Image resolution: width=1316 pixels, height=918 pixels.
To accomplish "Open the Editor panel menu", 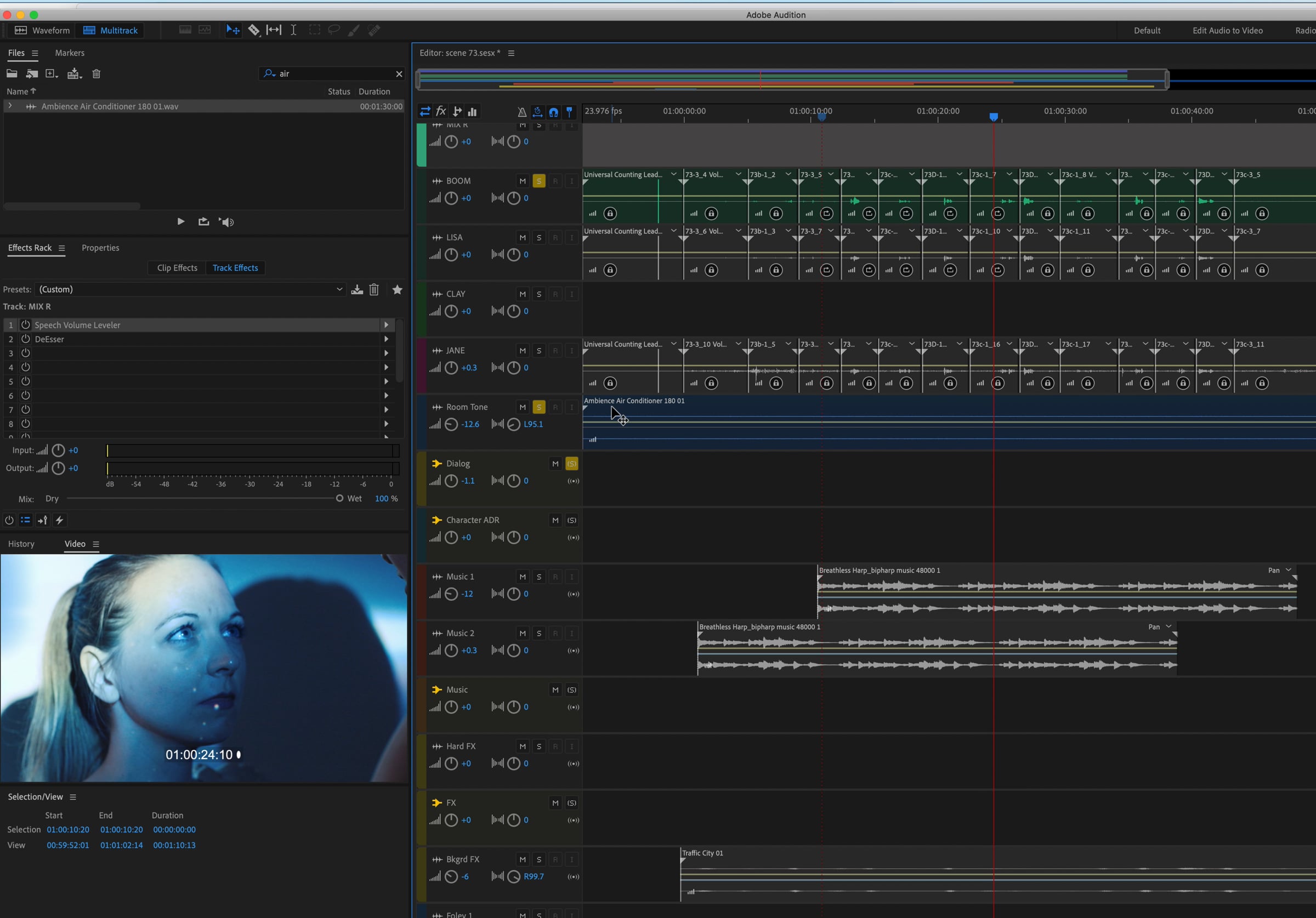I will [x=511, y=53].
